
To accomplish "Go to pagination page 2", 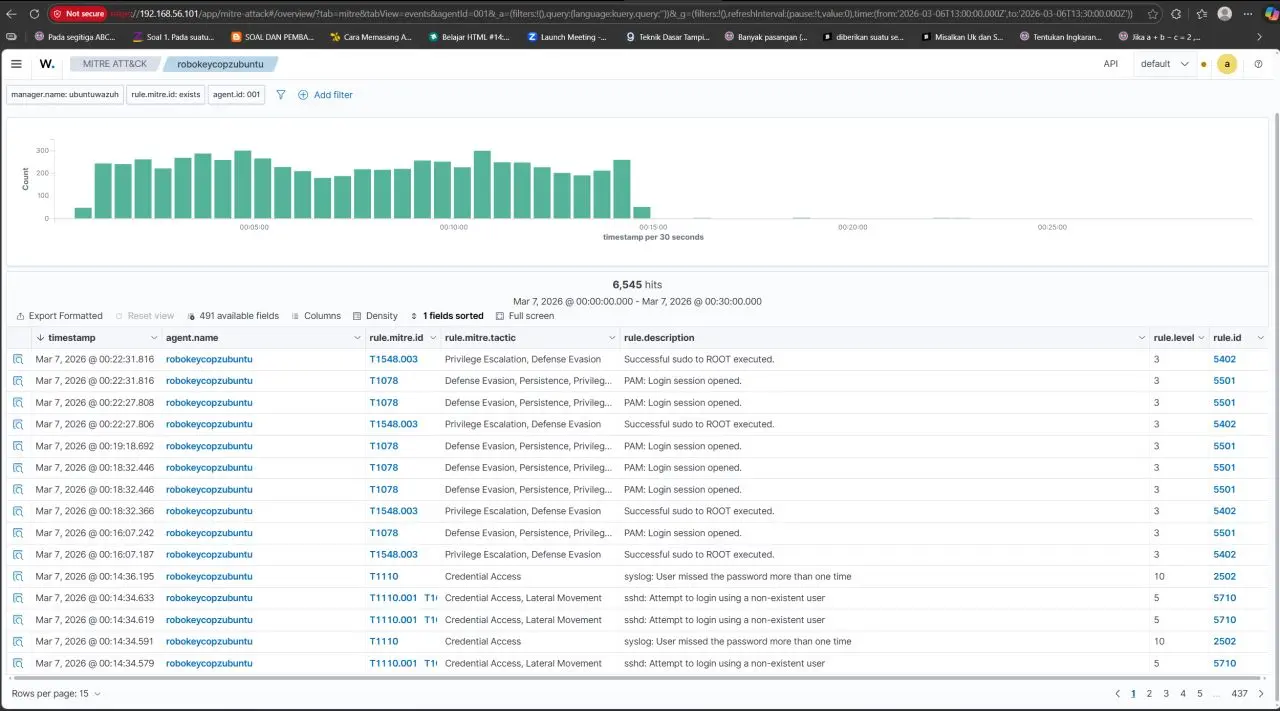I will click(1149, 693).
